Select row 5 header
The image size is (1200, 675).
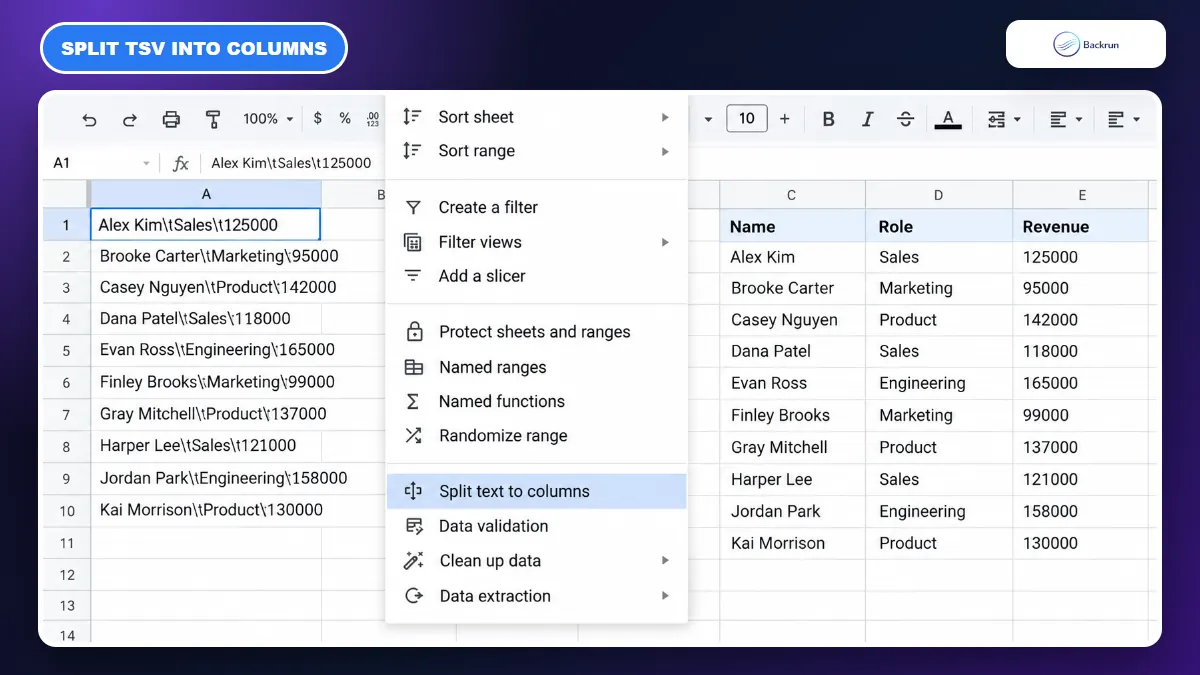pyautogui.click(x=66, y=351)
